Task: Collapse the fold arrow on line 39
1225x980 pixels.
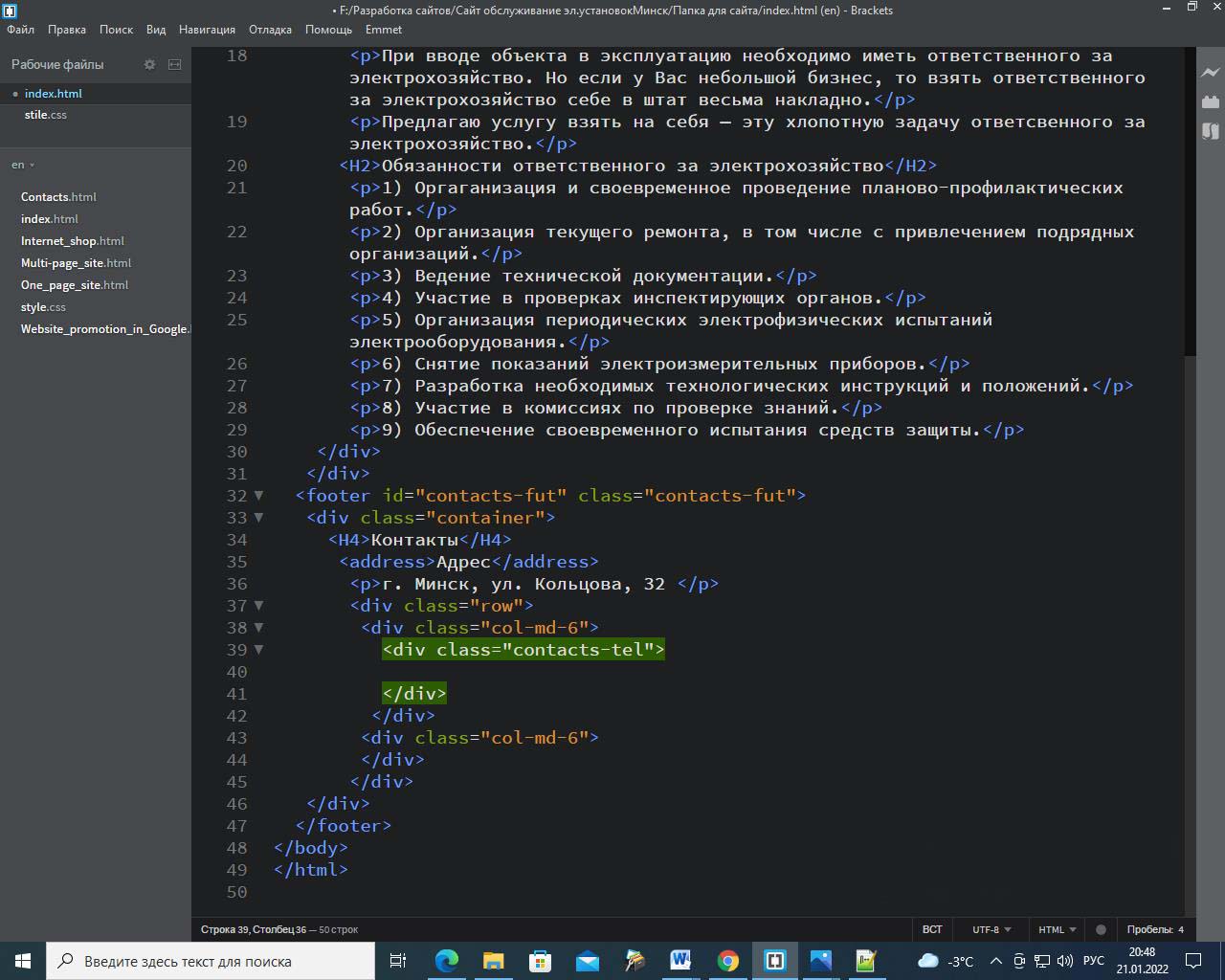Action: 258,650
